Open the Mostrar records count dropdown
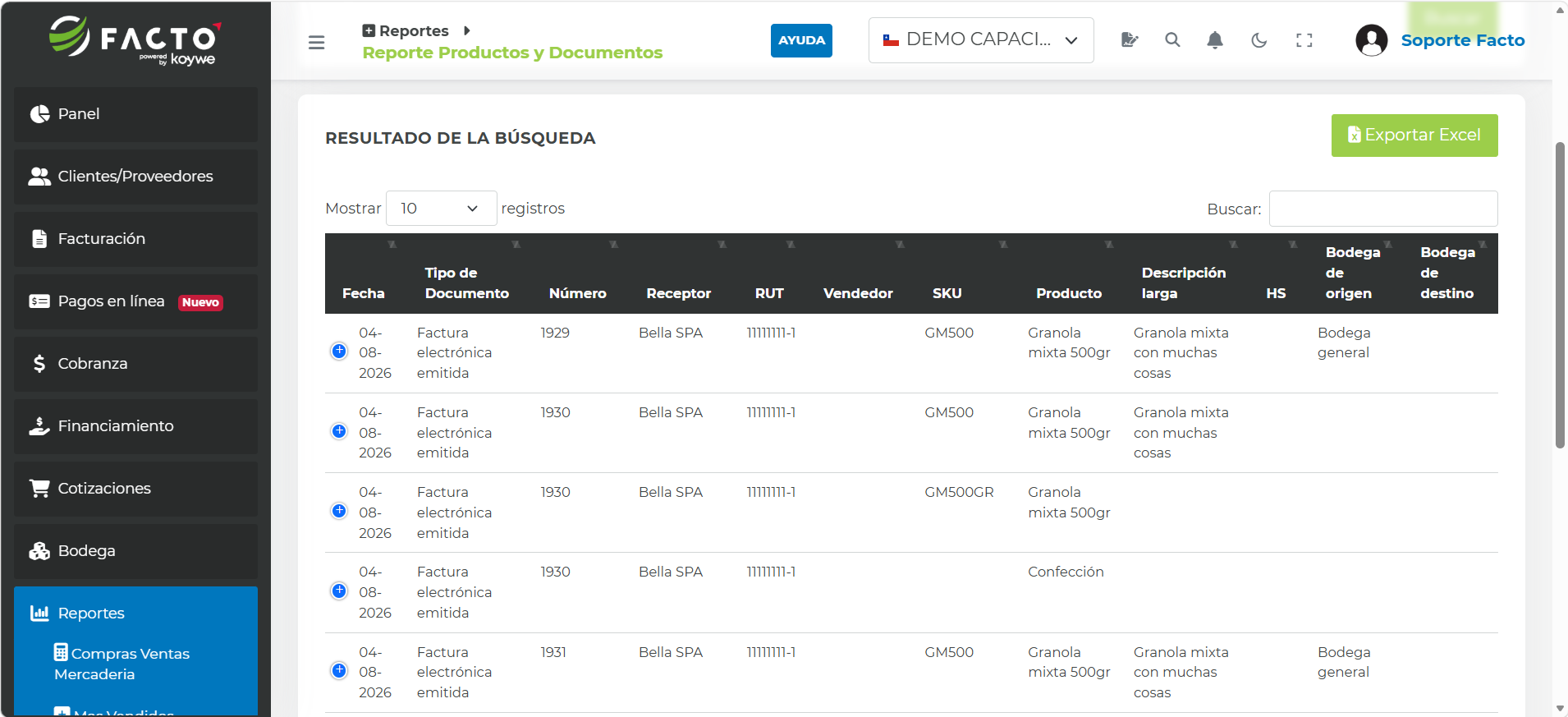1568x717 pixels. tap(441, 208)
